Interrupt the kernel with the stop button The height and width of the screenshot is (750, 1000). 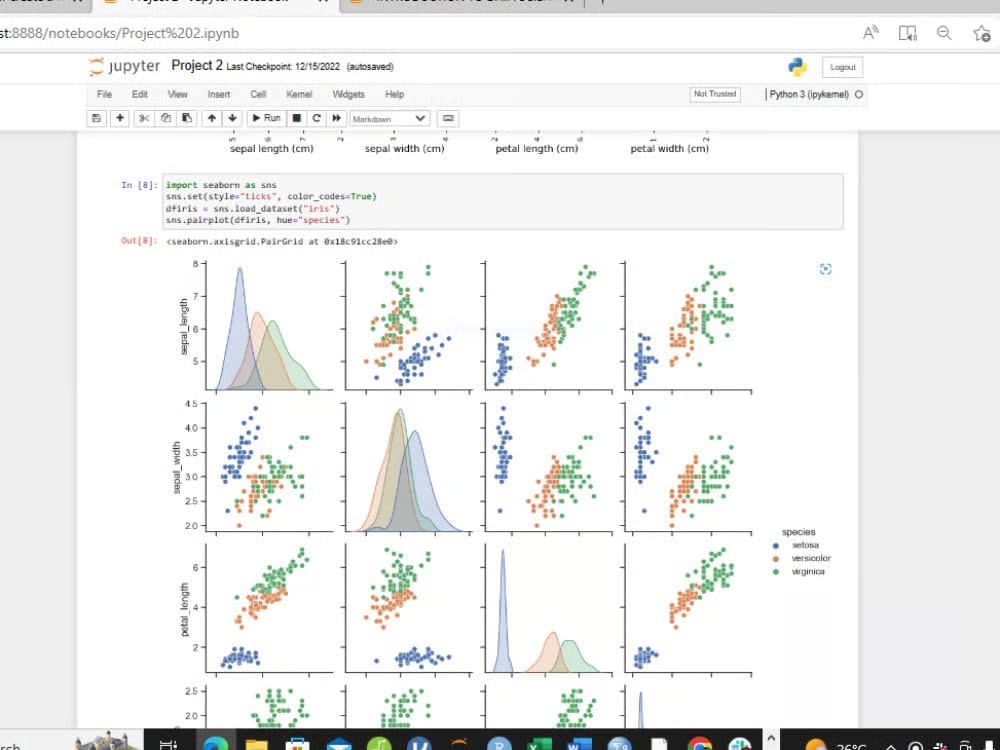click(x=297, y=119)
